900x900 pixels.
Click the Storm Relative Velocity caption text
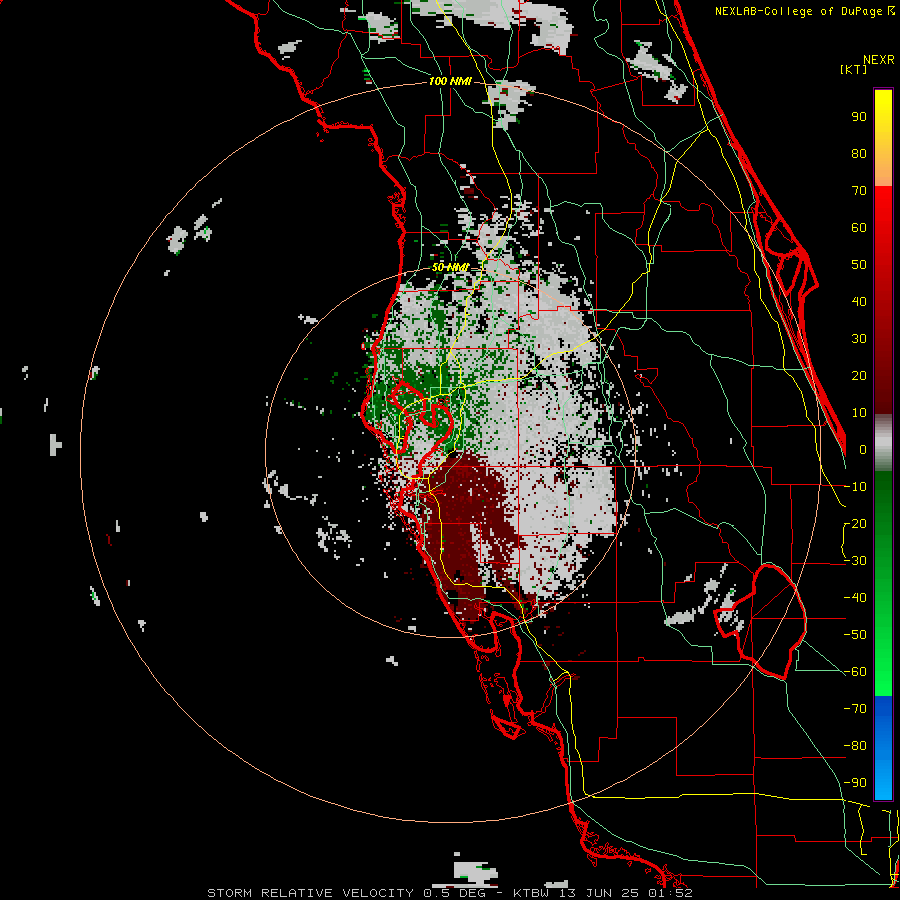[449, 893]
